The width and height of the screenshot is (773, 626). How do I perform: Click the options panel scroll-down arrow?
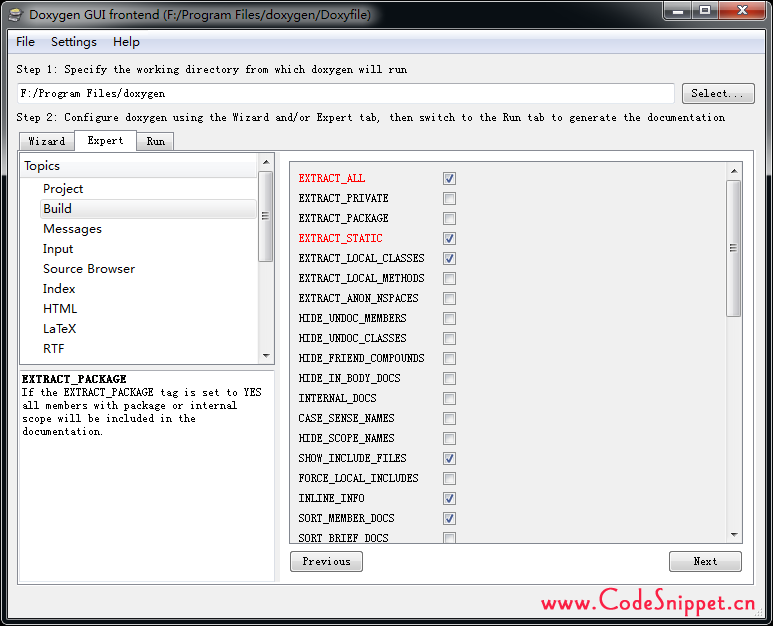pos(734,535)
